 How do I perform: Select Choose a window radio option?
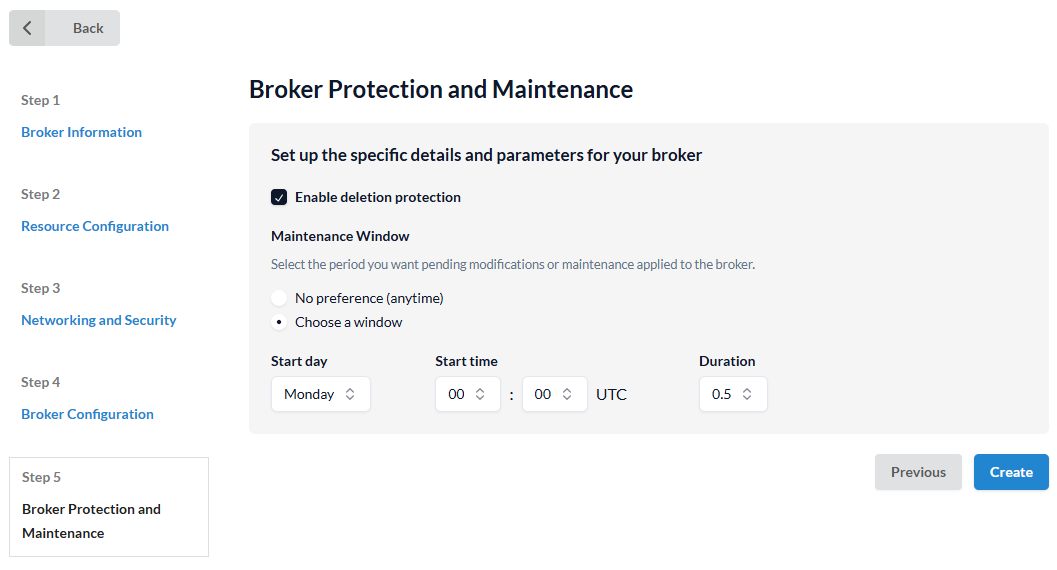(279, 322)
